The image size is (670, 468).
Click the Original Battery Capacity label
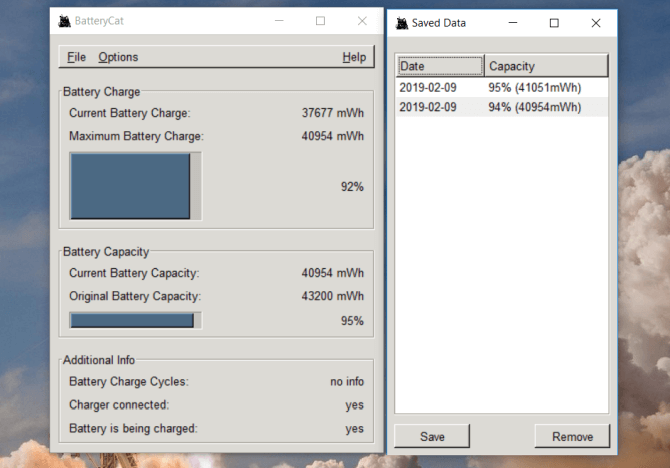135,296
